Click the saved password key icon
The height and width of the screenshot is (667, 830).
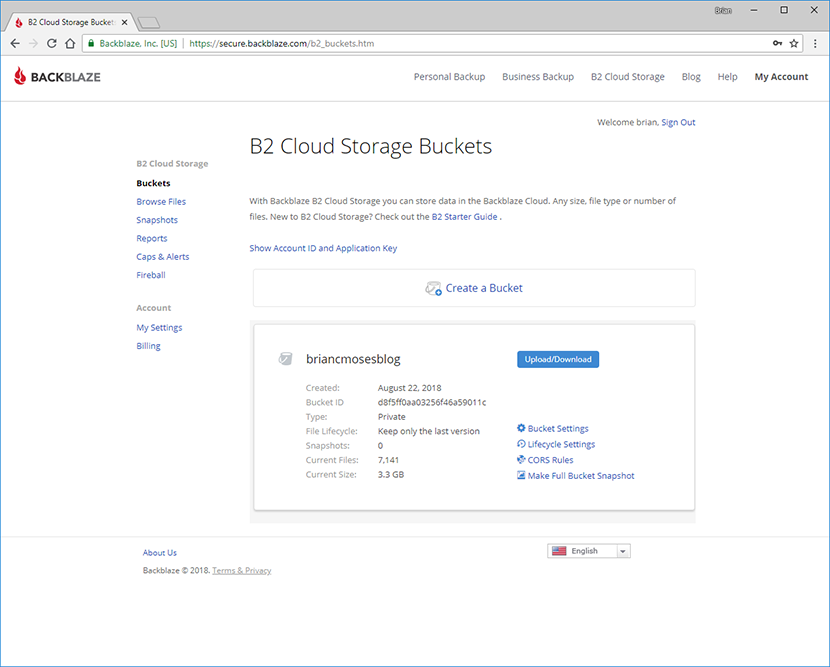(777, 44)
